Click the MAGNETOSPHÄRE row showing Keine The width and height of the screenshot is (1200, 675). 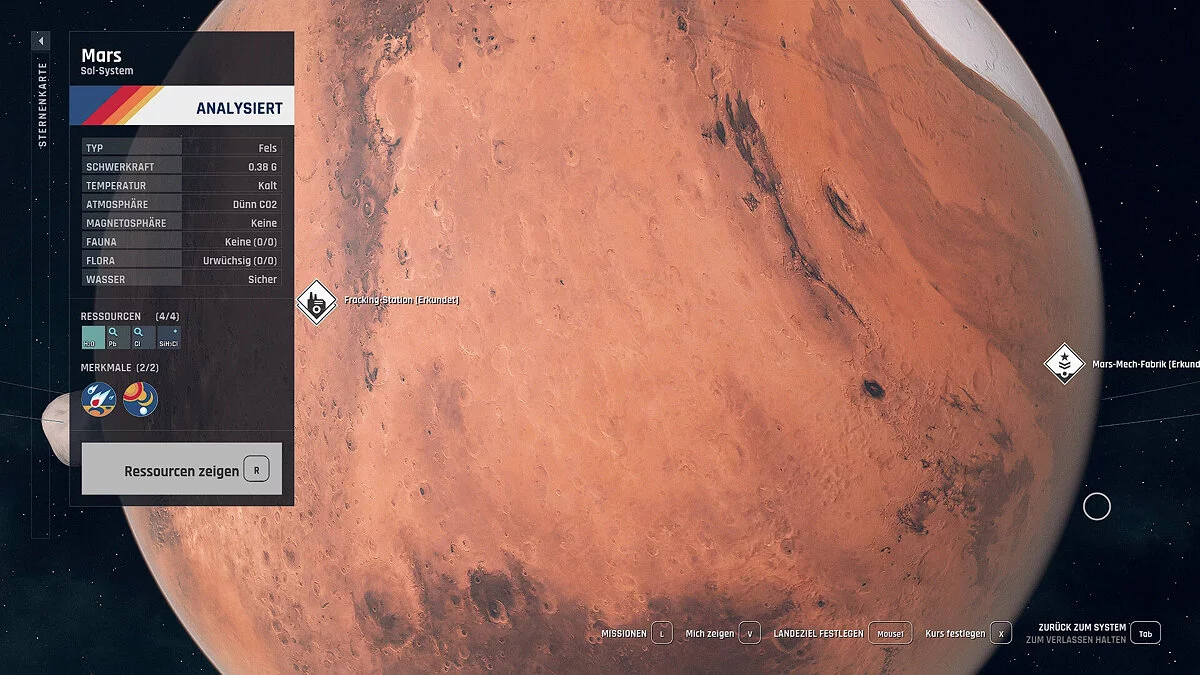point(182,223)
